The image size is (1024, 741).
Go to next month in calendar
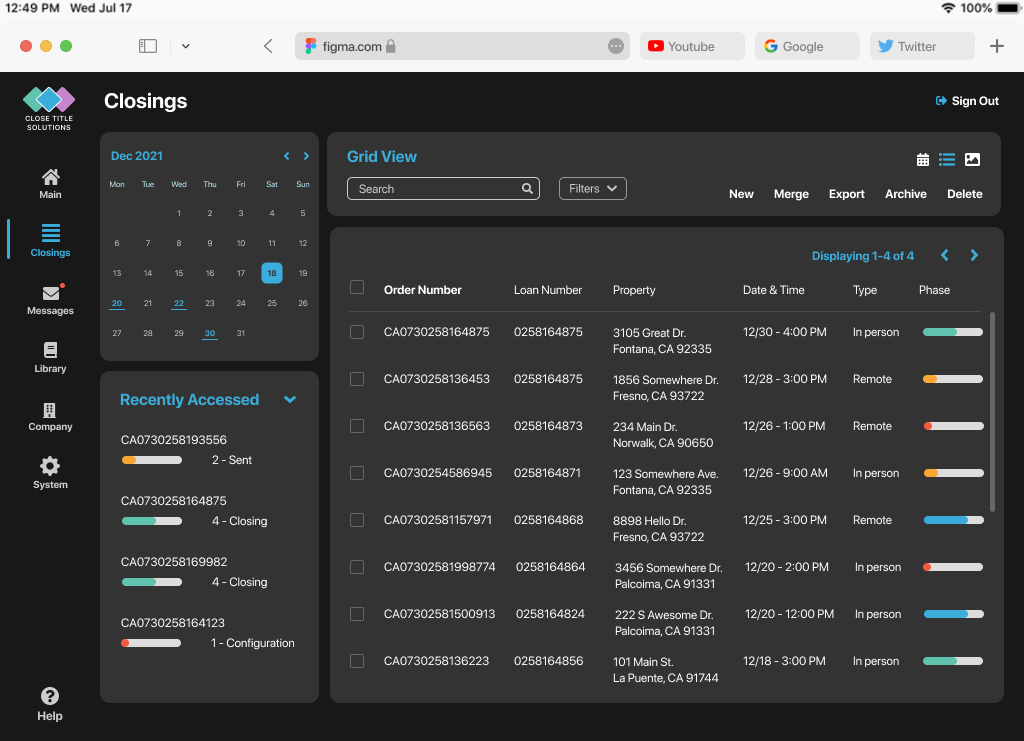click(x=306, y=156)
